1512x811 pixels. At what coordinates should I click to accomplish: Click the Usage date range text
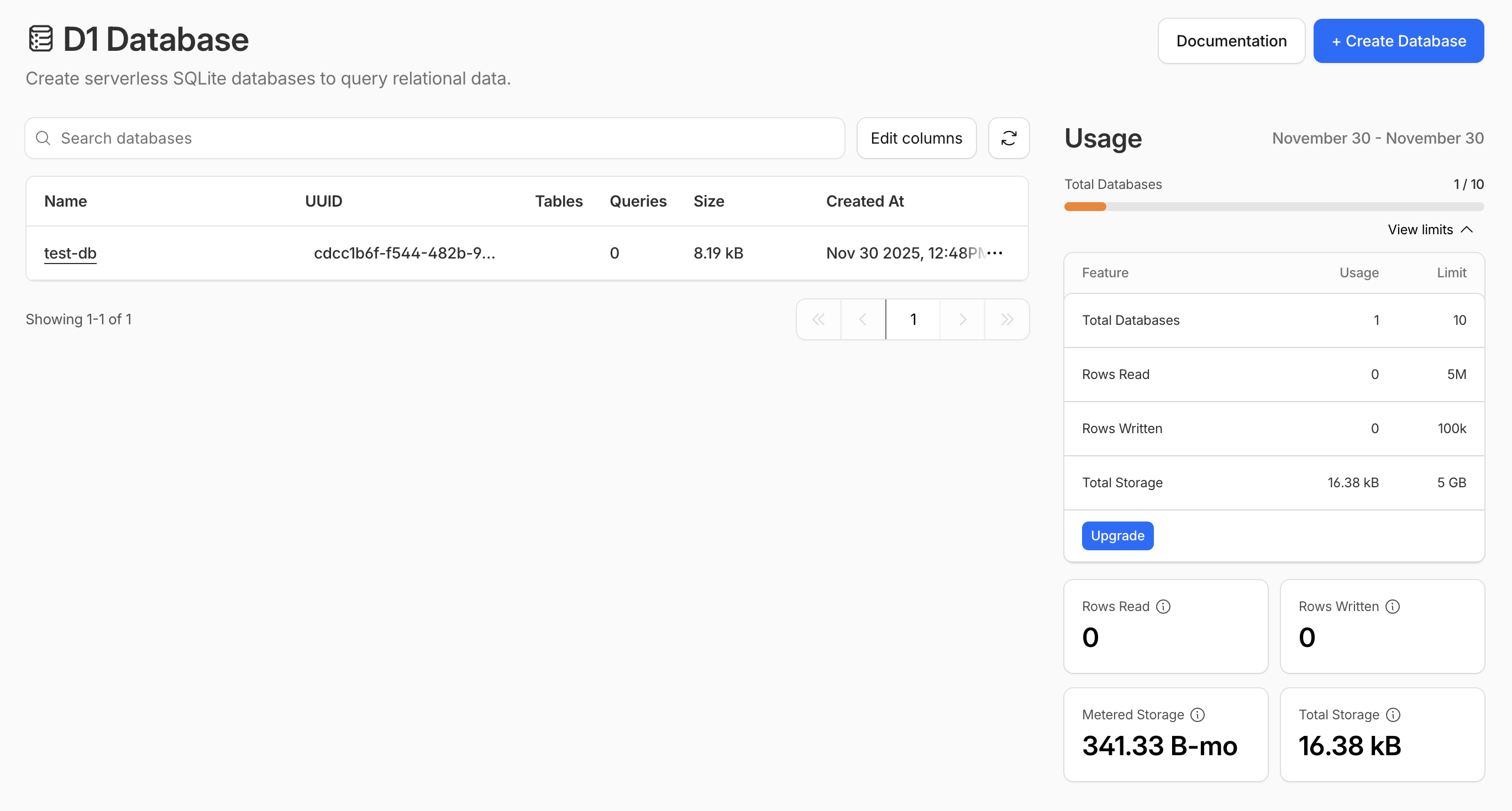coord(1378,138)
